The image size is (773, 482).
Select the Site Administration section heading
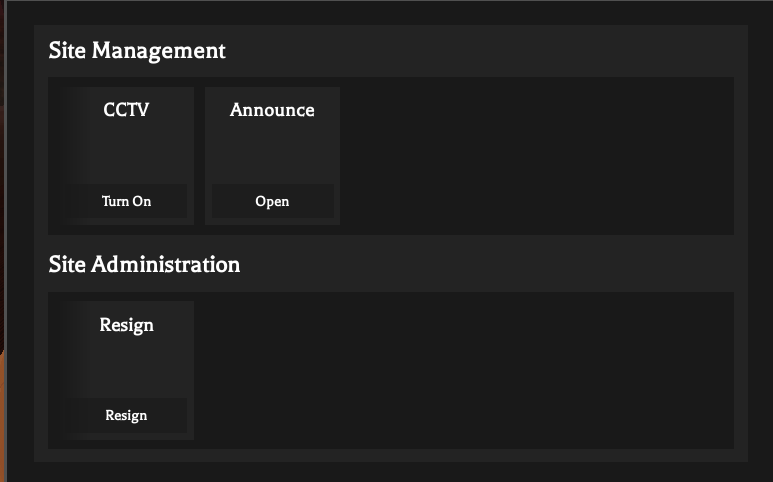[144, 264]
